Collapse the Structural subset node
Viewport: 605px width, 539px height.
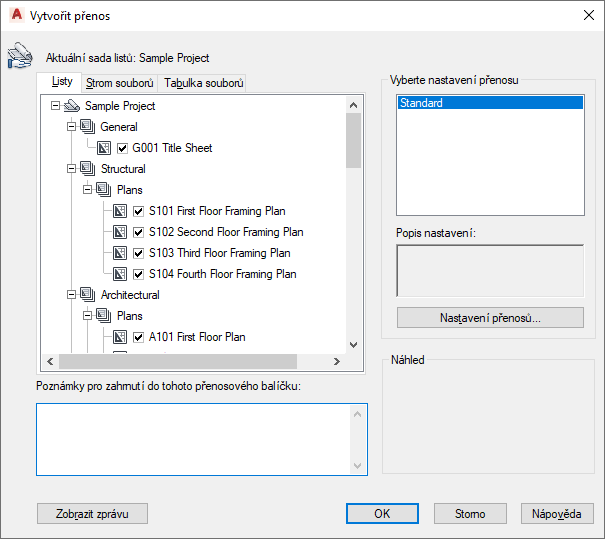click(71, 169)
